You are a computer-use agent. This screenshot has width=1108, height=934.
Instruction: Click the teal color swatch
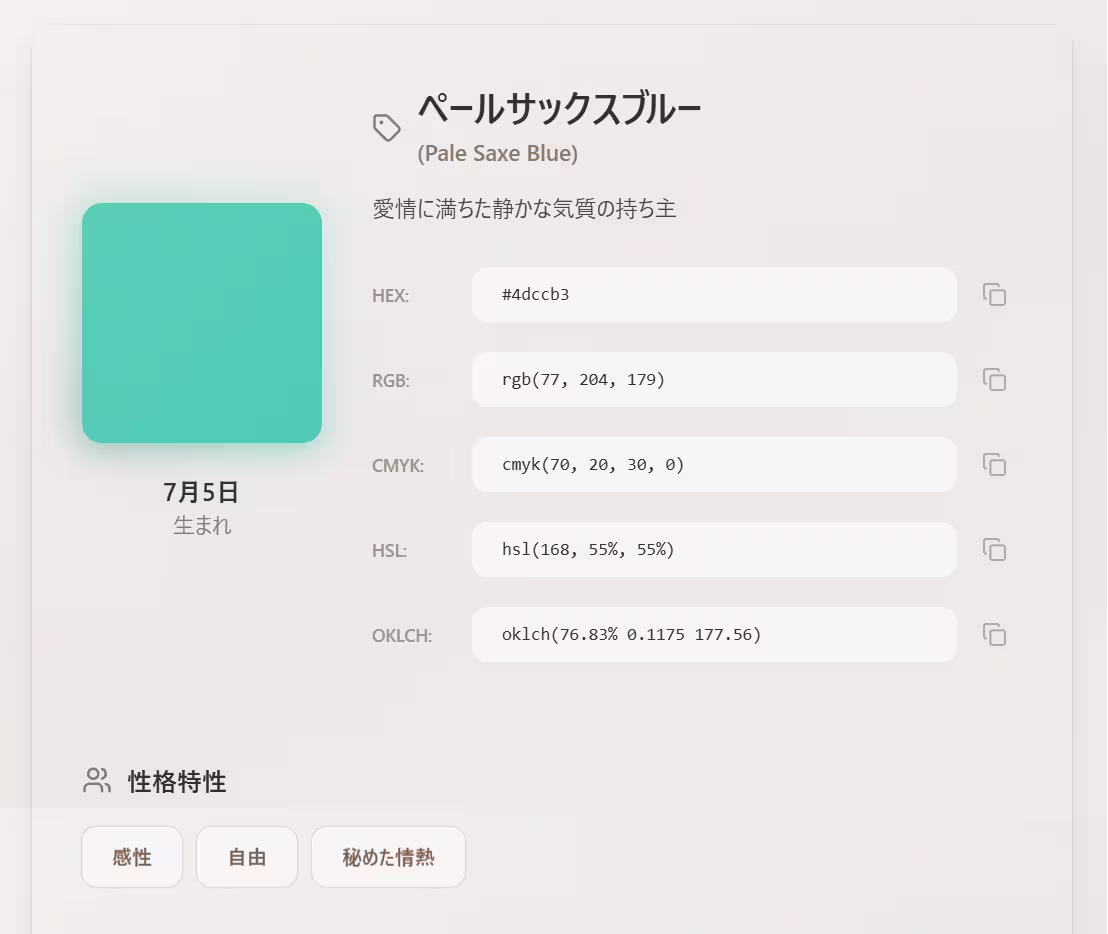click(x=202, y=323)
